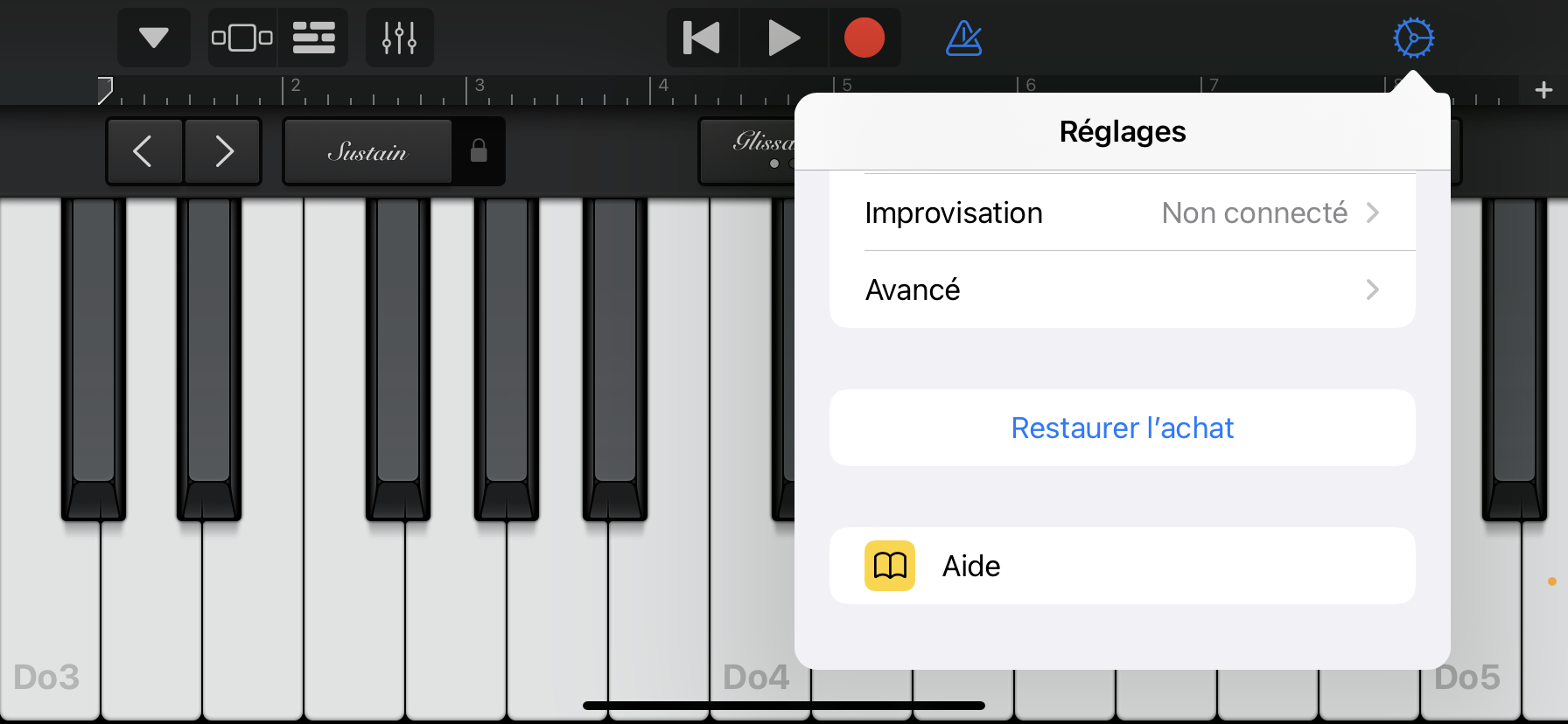Open track controls mixer icon
This screenshot has height=724, width=1568.
pyautogui.click(x=399, y=38)
